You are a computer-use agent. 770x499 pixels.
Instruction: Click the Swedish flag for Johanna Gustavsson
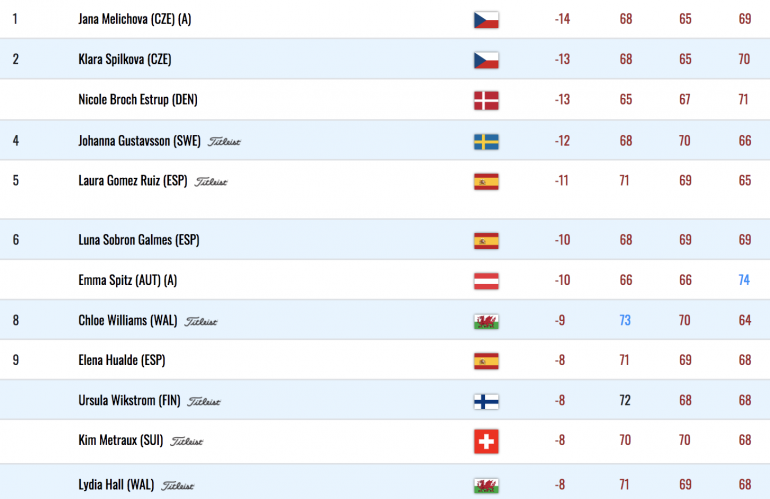(486, 141)
